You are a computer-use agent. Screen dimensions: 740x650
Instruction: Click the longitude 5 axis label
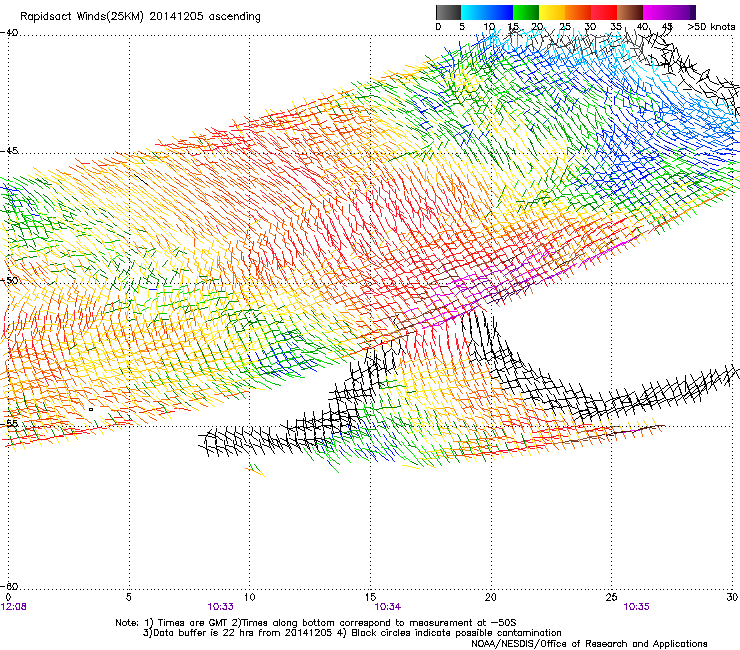point(128,597)
